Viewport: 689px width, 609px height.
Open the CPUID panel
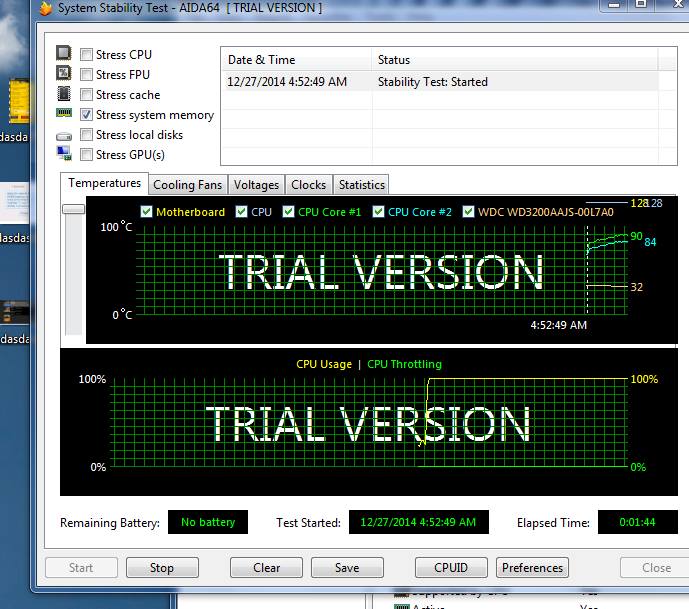pos(451,568)
